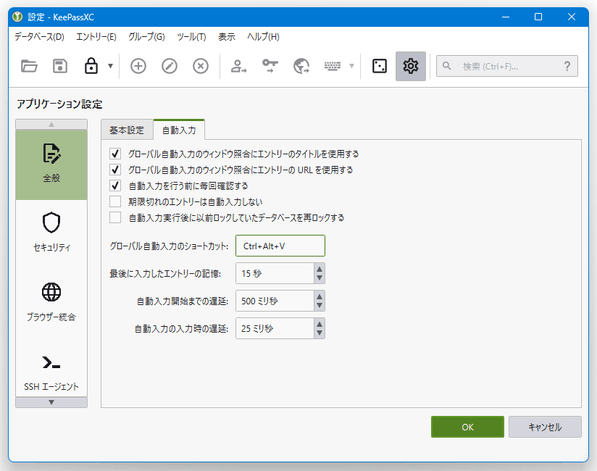Expand the lock database dropdown arrow

click(110, 66)
